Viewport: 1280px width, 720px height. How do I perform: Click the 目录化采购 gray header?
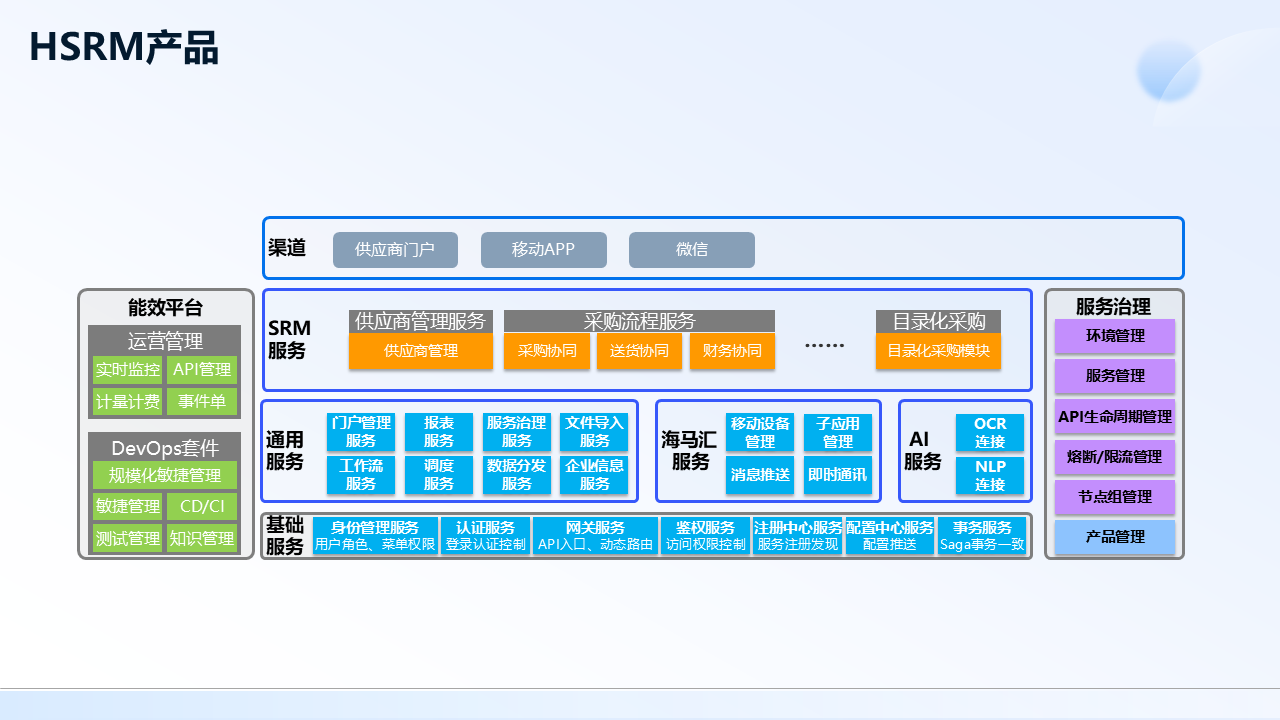[x=938, y=321]
